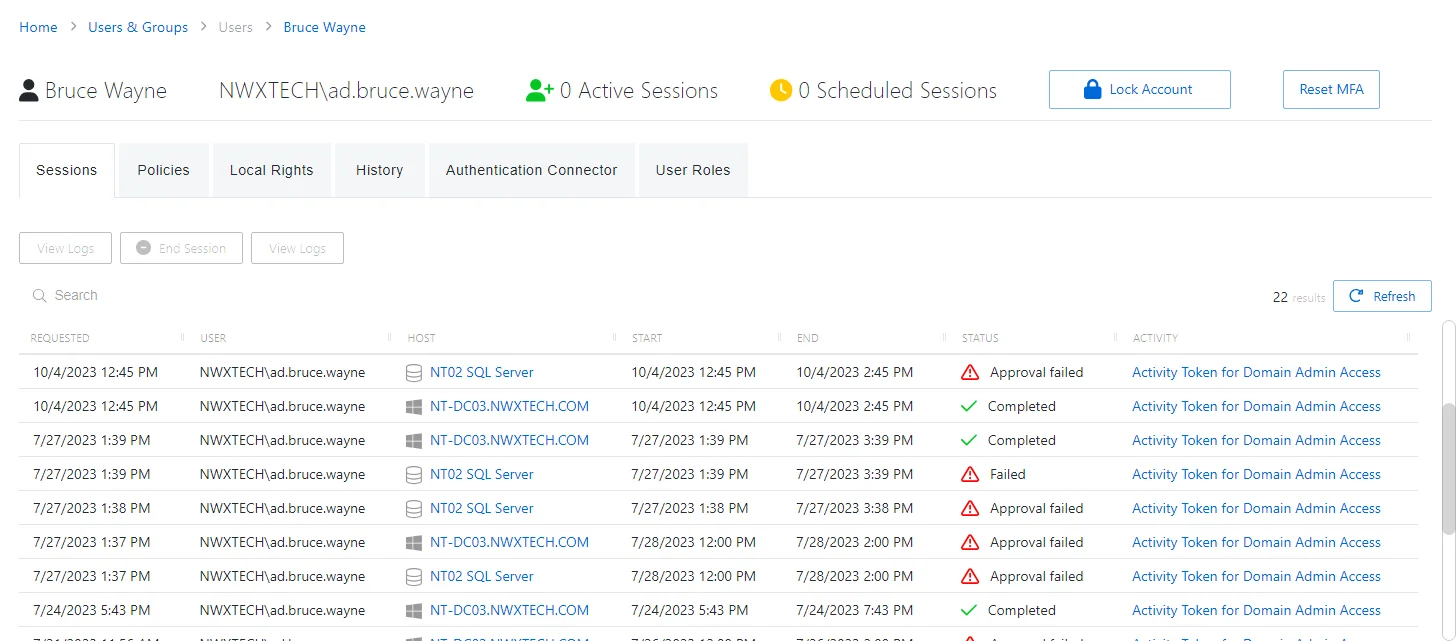Sort by the Start column header

pyautogui.click(x=647, y=338)
